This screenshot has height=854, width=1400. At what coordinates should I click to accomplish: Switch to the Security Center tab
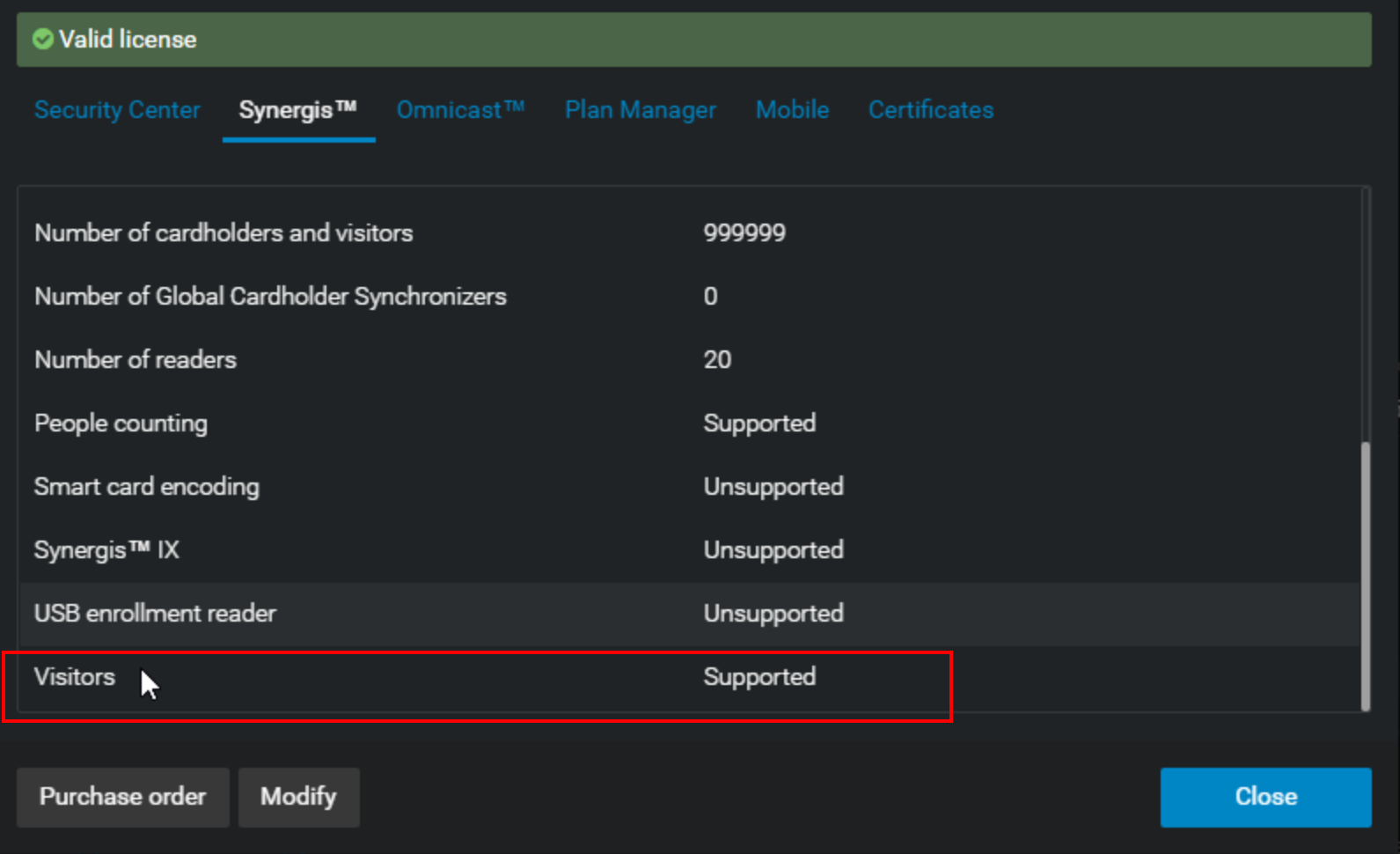[x=117, y=110]
